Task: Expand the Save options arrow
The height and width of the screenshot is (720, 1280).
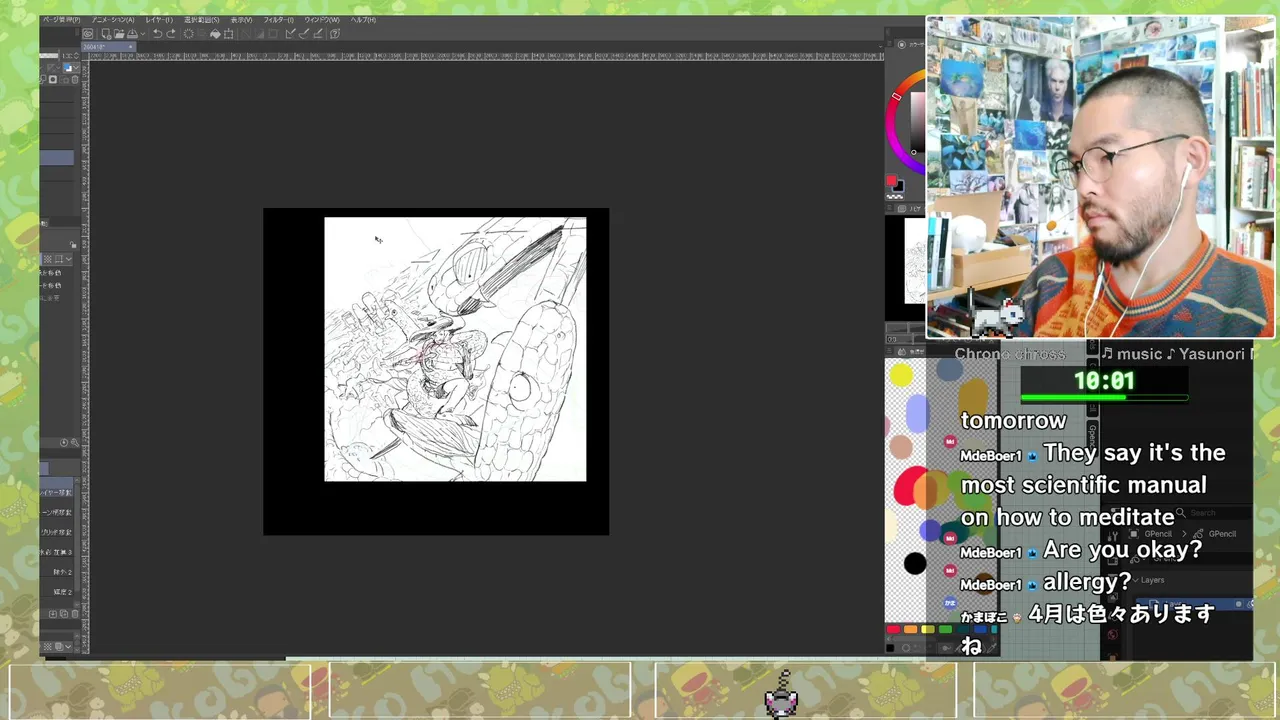Action: (143, 34)
